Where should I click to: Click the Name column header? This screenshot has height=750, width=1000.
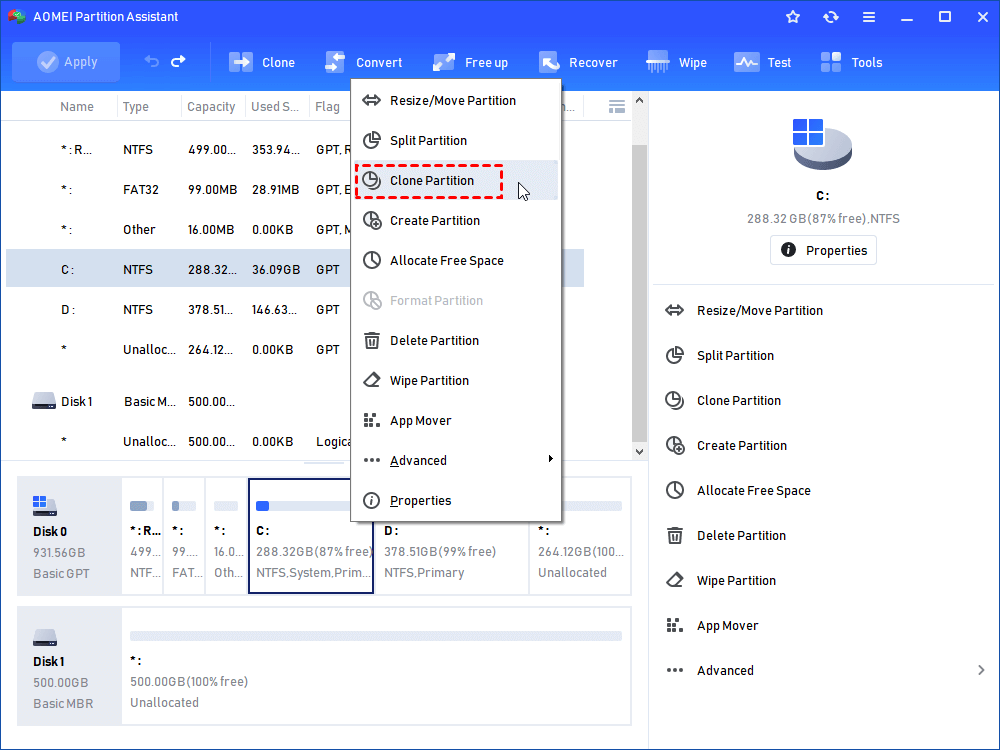(77, 107)
